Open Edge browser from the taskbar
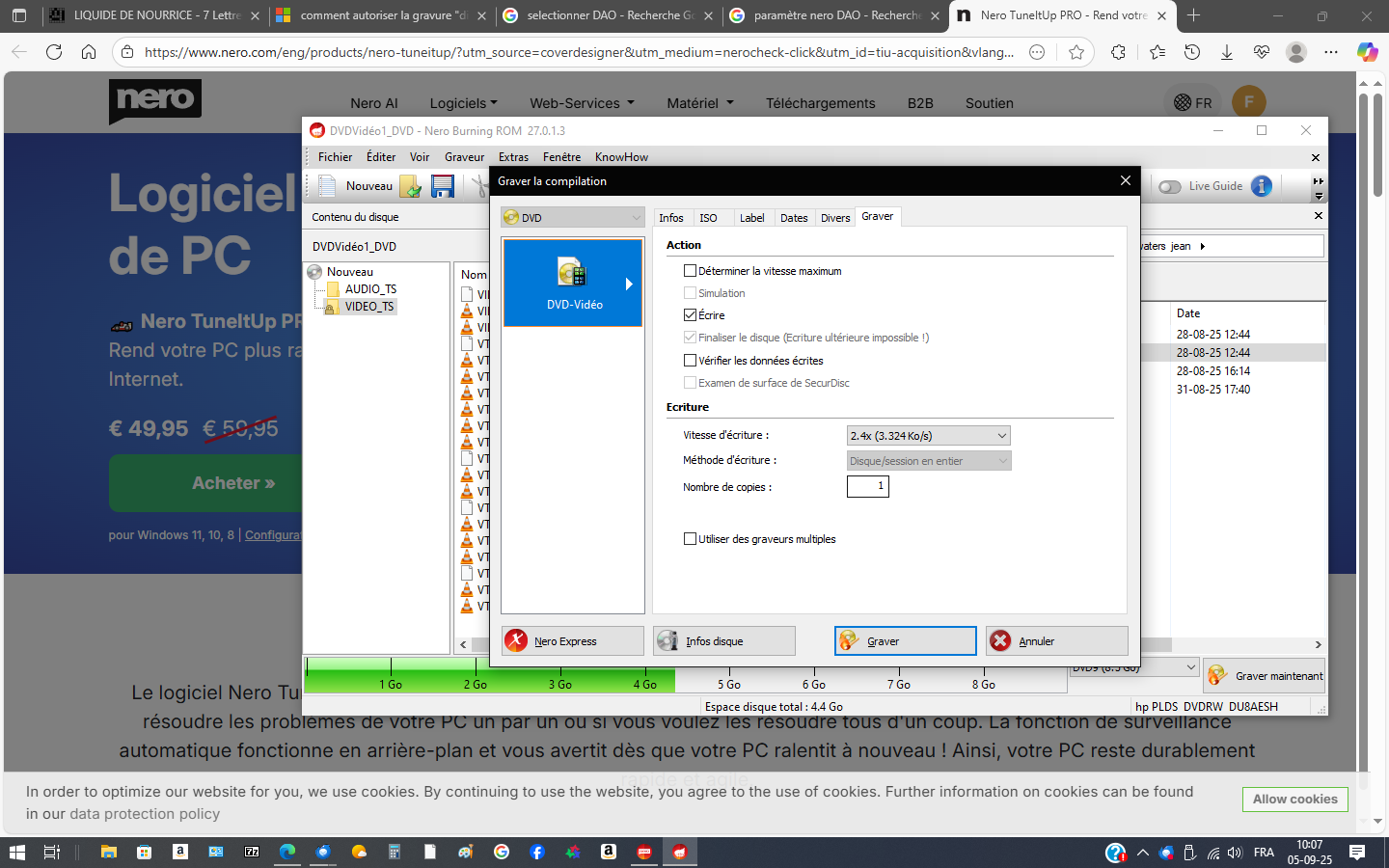The height and width of the screenshot is (868, 1389). [287, 852]
